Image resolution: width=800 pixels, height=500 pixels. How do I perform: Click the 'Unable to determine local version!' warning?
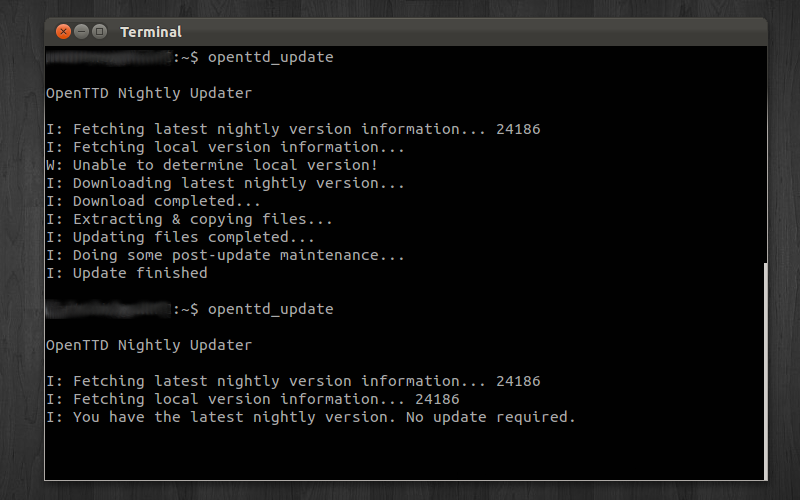(x=212, y=165)
